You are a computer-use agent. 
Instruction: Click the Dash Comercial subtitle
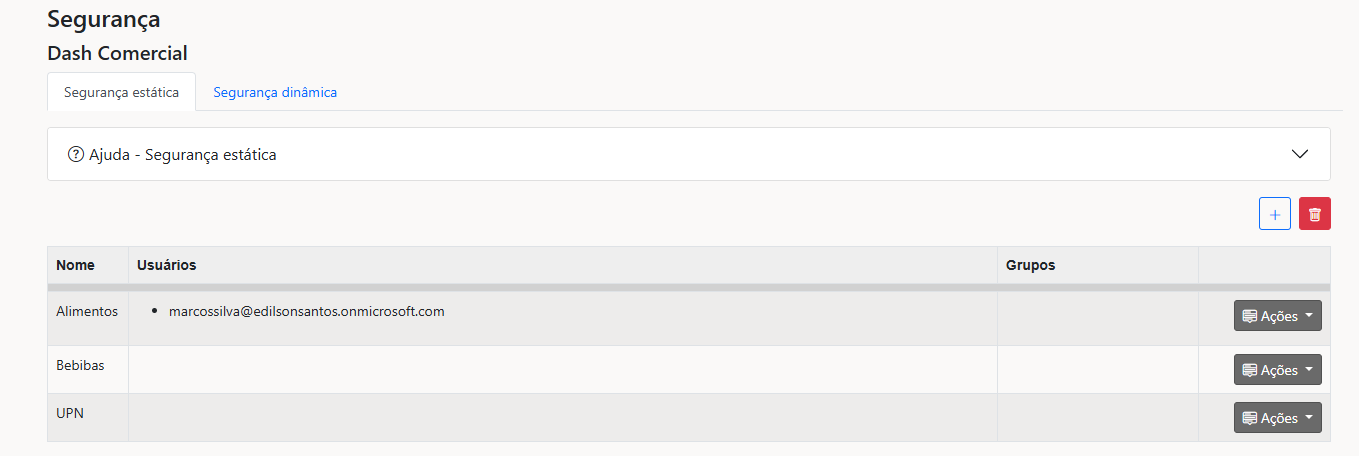click(117, 53)
